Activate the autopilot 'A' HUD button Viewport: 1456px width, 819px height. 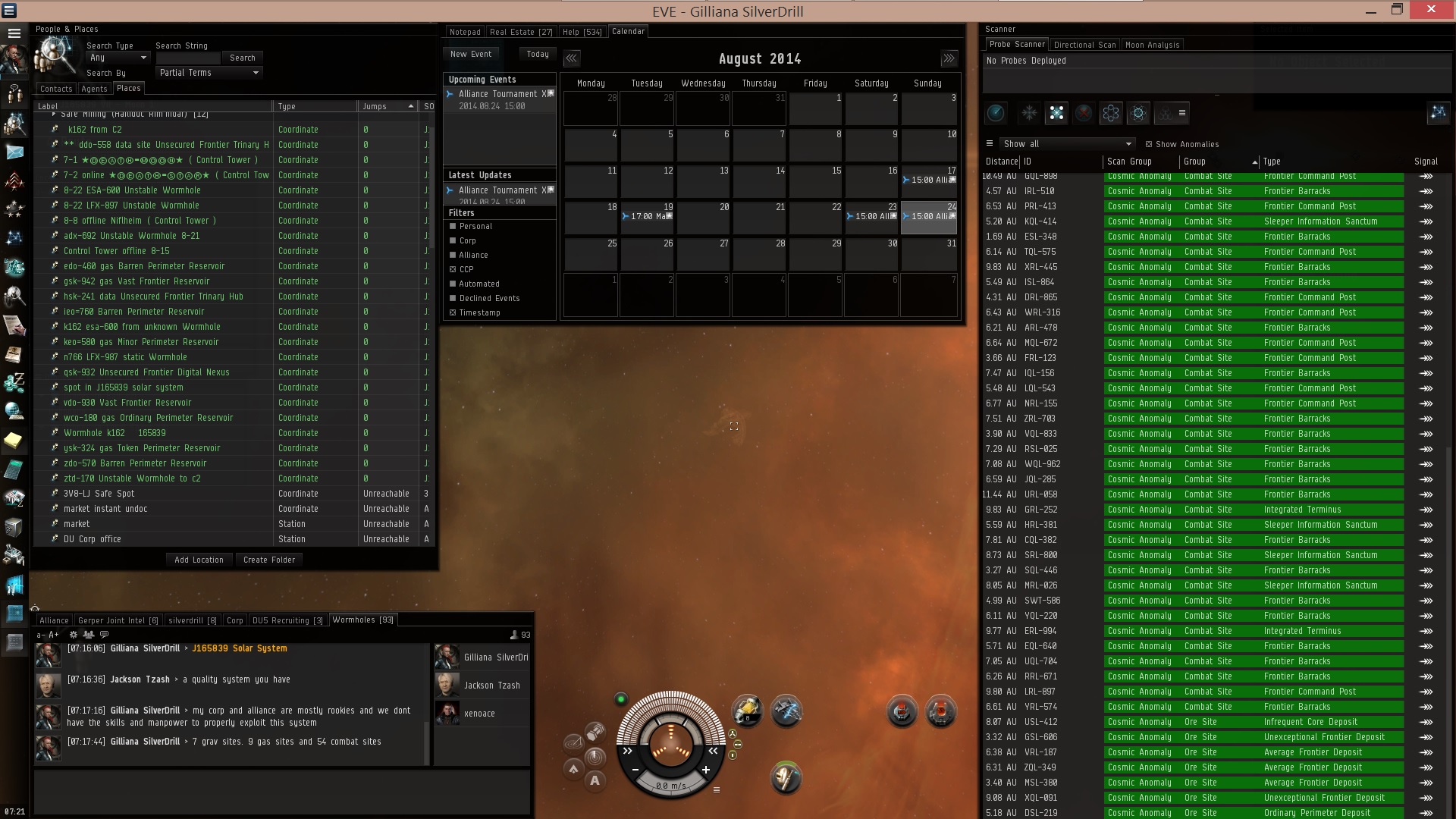(595, 780)
